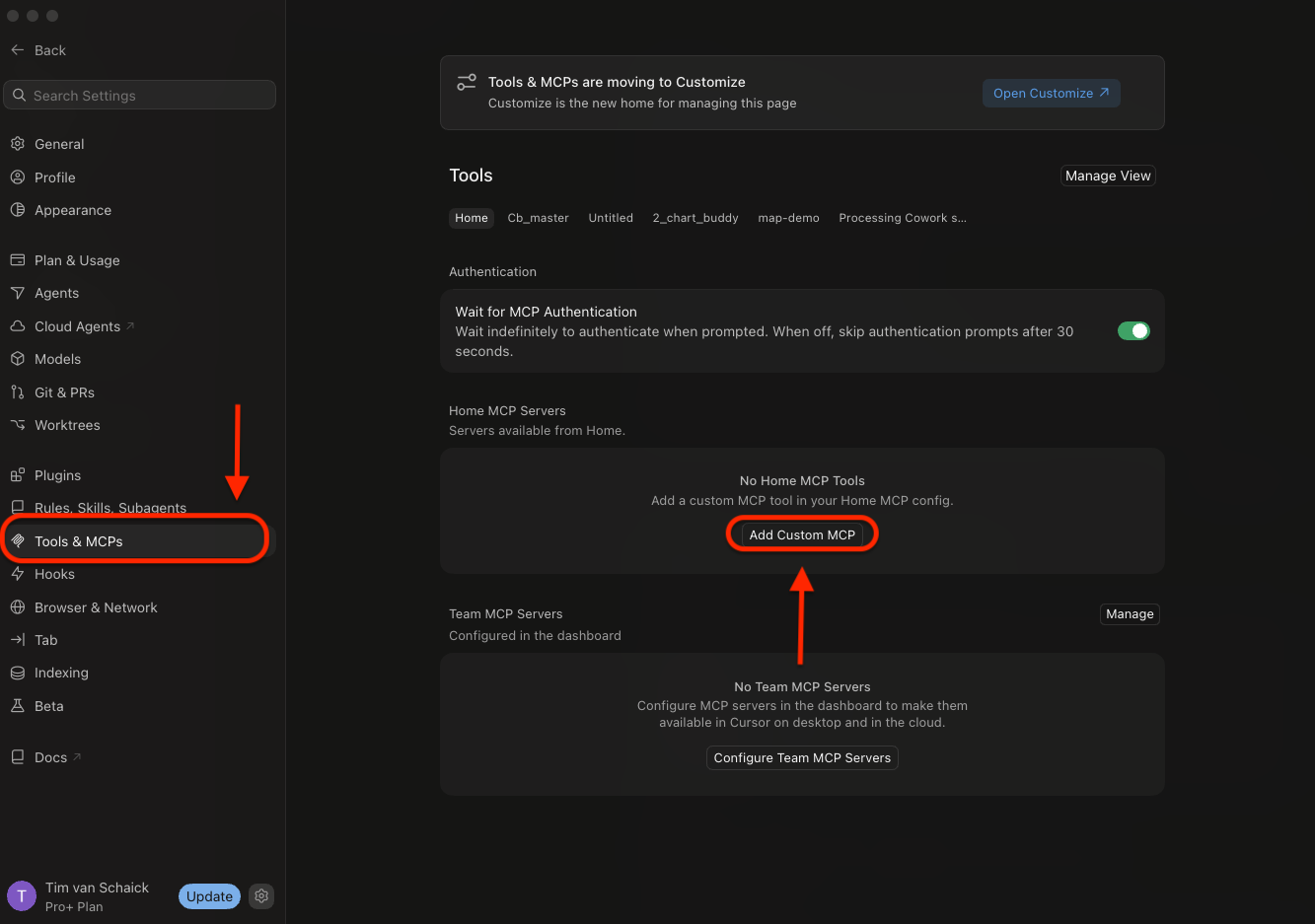Click the Manage View button
The width and height of the screenshot is (1315, 924).
pyautogui.click(x=1108, y=176)
